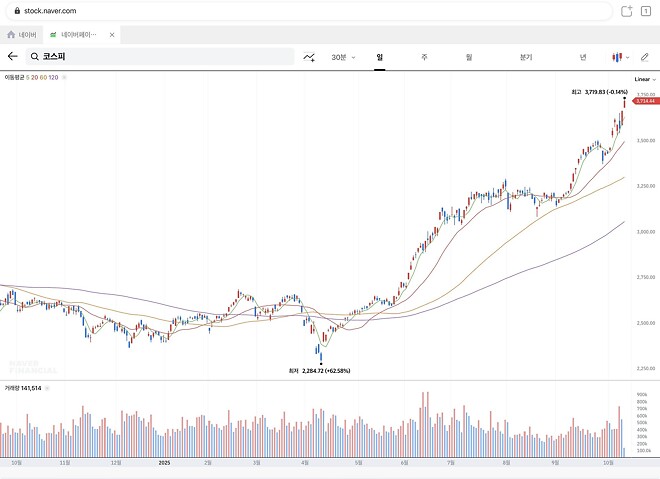The image size is (660, 479).
Task: Click the 7월 marker on time axis
Action: (450, 463)
